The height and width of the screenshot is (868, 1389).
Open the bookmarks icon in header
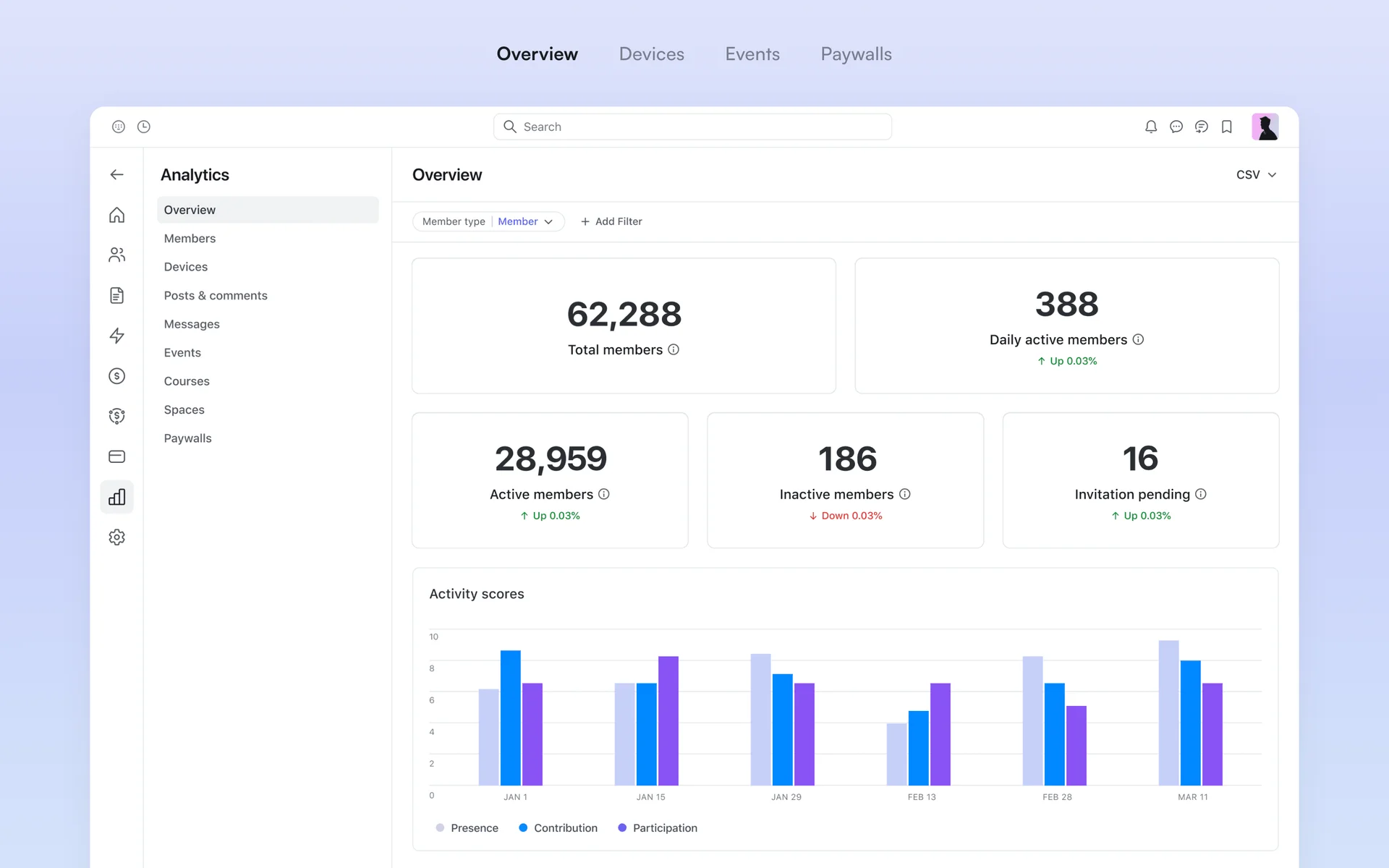point(1226,127)
